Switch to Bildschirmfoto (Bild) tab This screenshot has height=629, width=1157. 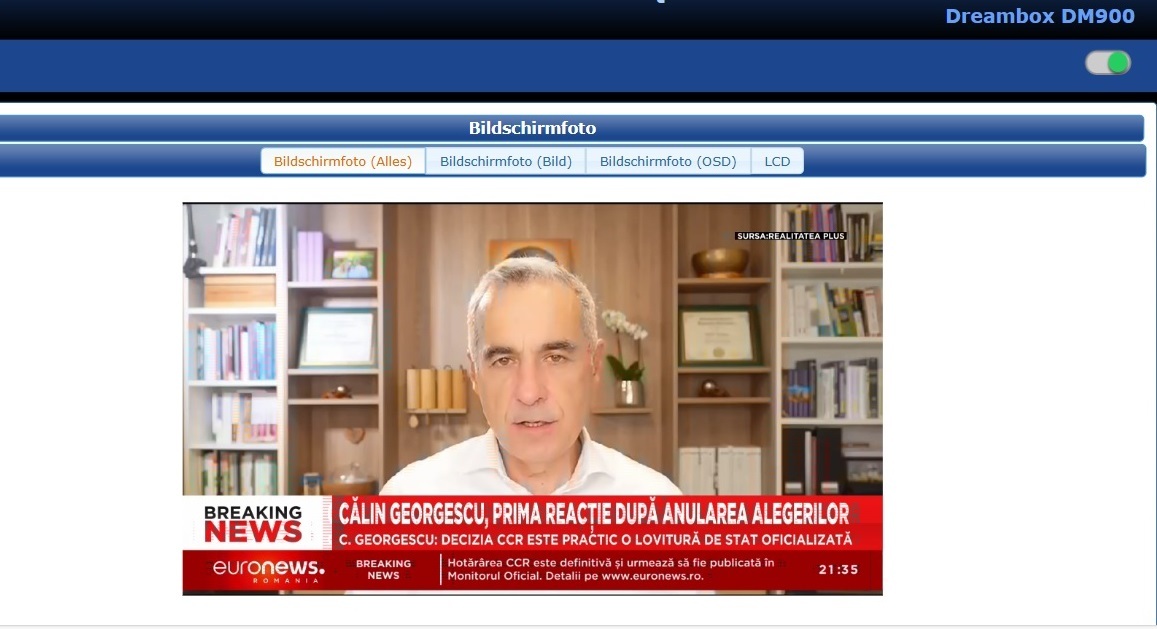tap(506, 161)
